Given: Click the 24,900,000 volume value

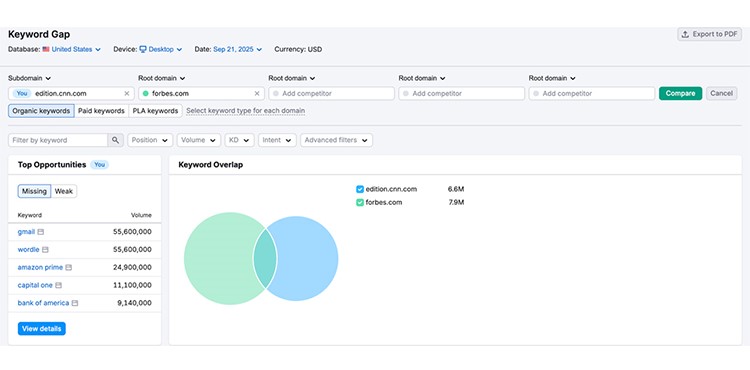Looking at the screenshot, I should click(132, 268).
